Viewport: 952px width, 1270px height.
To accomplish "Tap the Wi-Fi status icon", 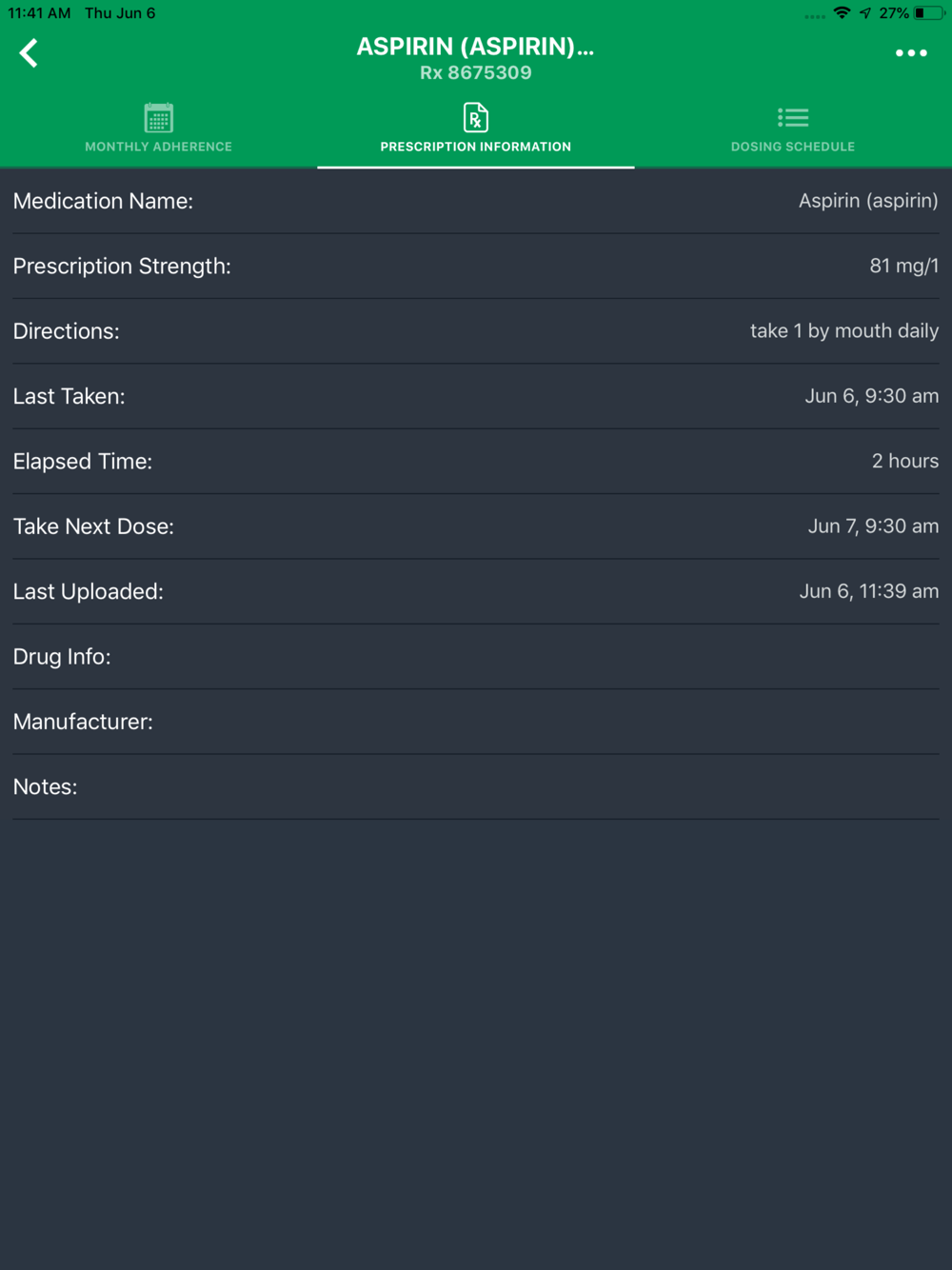I will [842, 13].
